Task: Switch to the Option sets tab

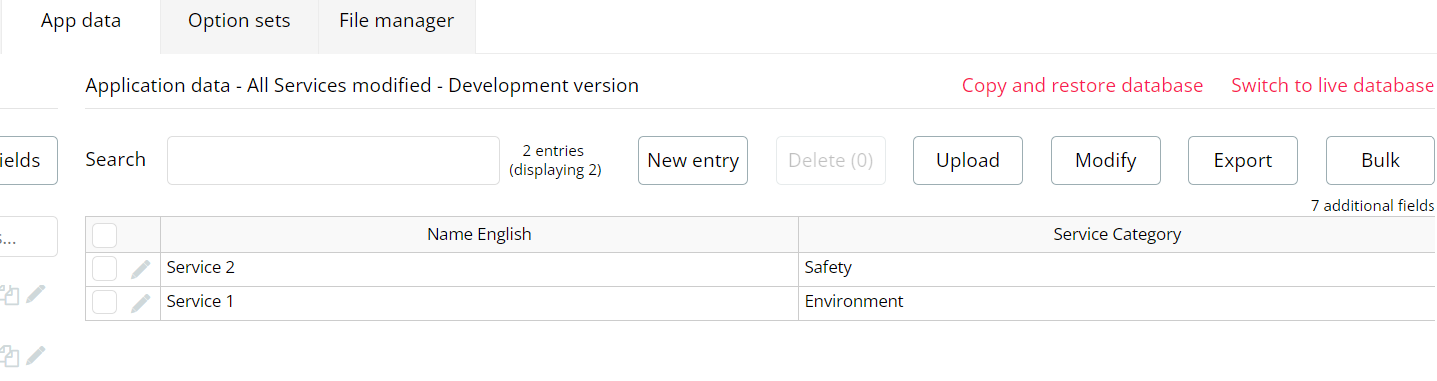Action: coord(239,21)
